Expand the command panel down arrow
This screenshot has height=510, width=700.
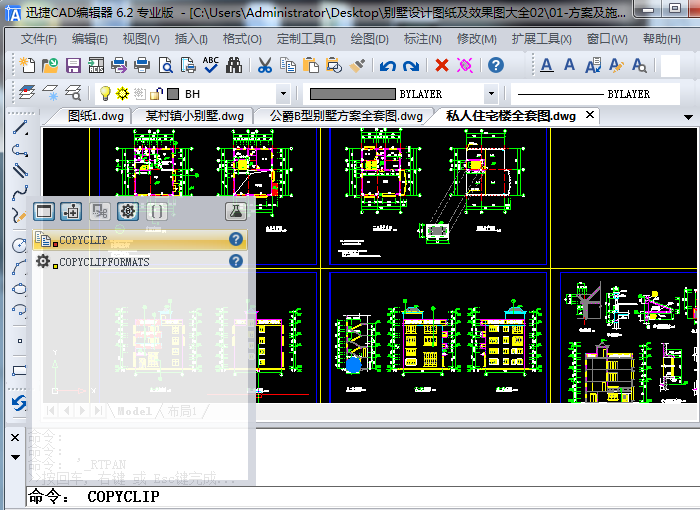[15, 457]
